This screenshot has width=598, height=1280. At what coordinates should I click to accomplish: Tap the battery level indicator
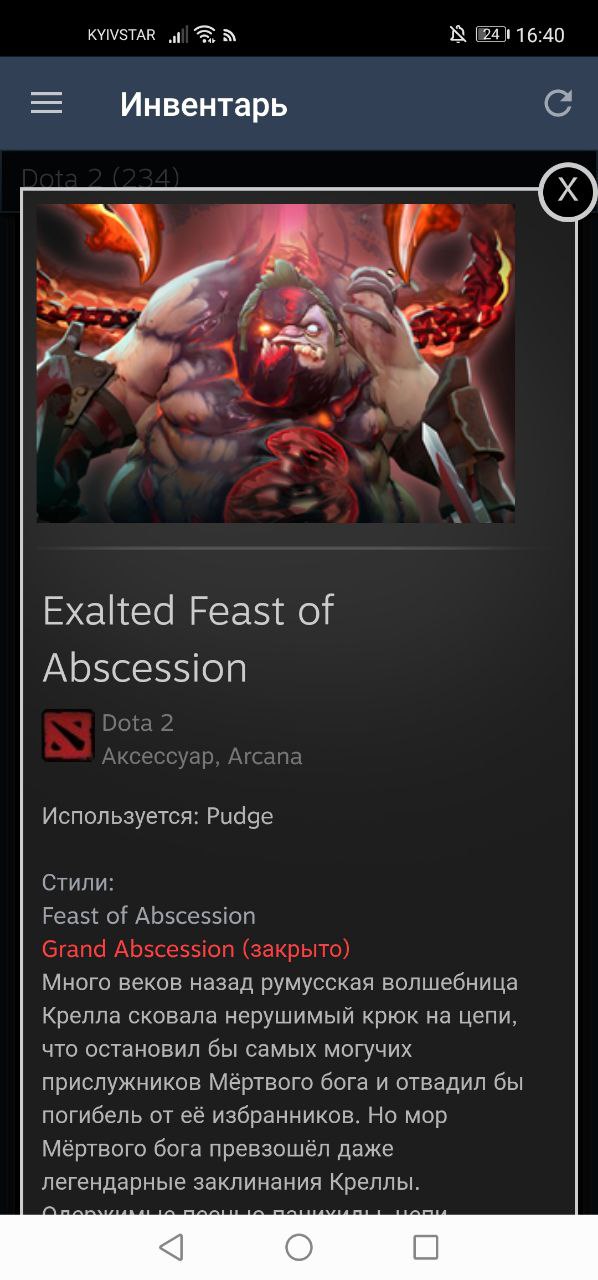pyautogui.click(x=492, y=35)
